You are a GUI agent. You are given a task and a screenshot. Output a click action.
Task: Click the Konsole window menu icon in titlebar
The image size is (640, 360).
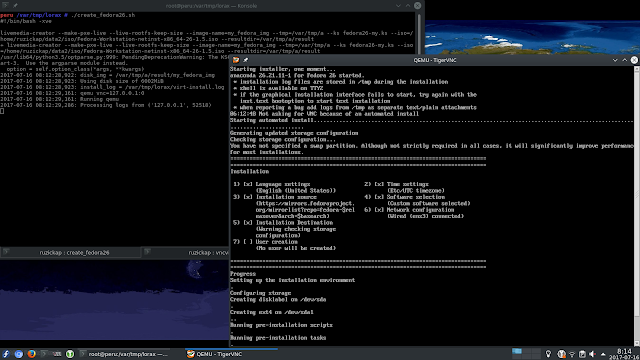pos(5,5)
